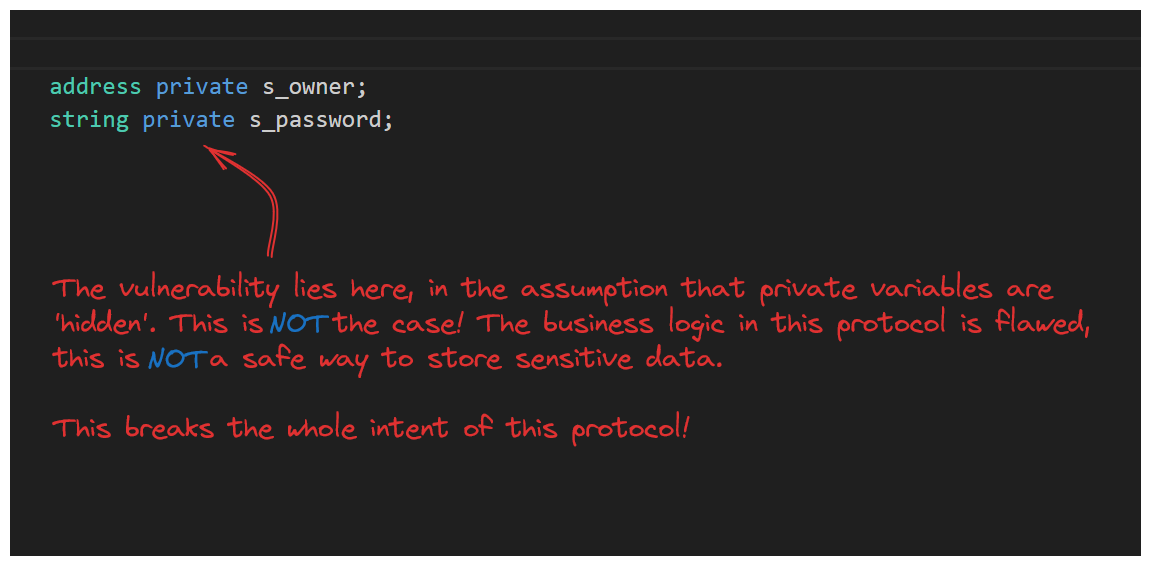1151x566 pixels.
Task: Click the word 'flawed' in annotation
Action: [1042, 325]
